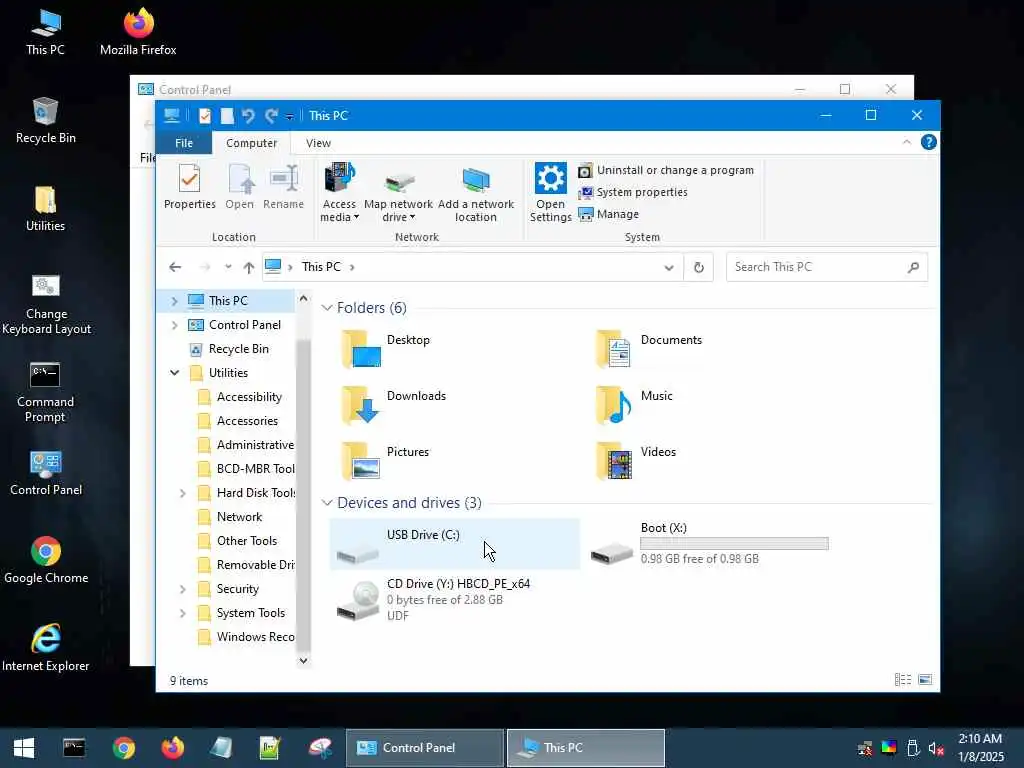Expand System Tools tree node

pyautogui.click(x=183, y=613)
